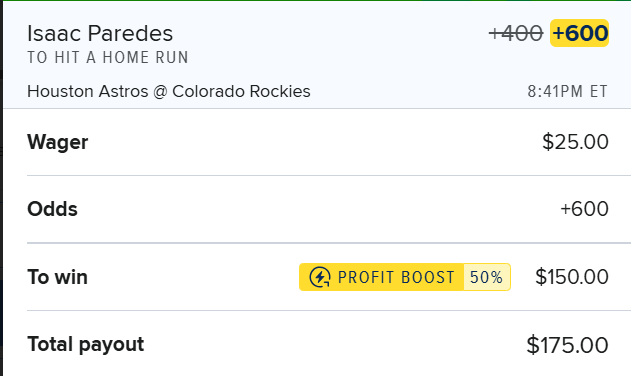This screenshot has height=376, width=631.
Task: Select the boosted +600 odds badge
Action: pos(579,33)
